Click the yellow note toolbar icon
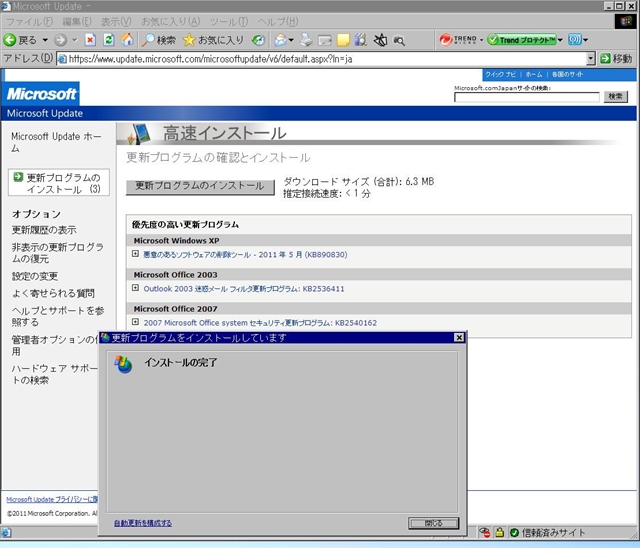The image size is (640, 548). (343, 40)
